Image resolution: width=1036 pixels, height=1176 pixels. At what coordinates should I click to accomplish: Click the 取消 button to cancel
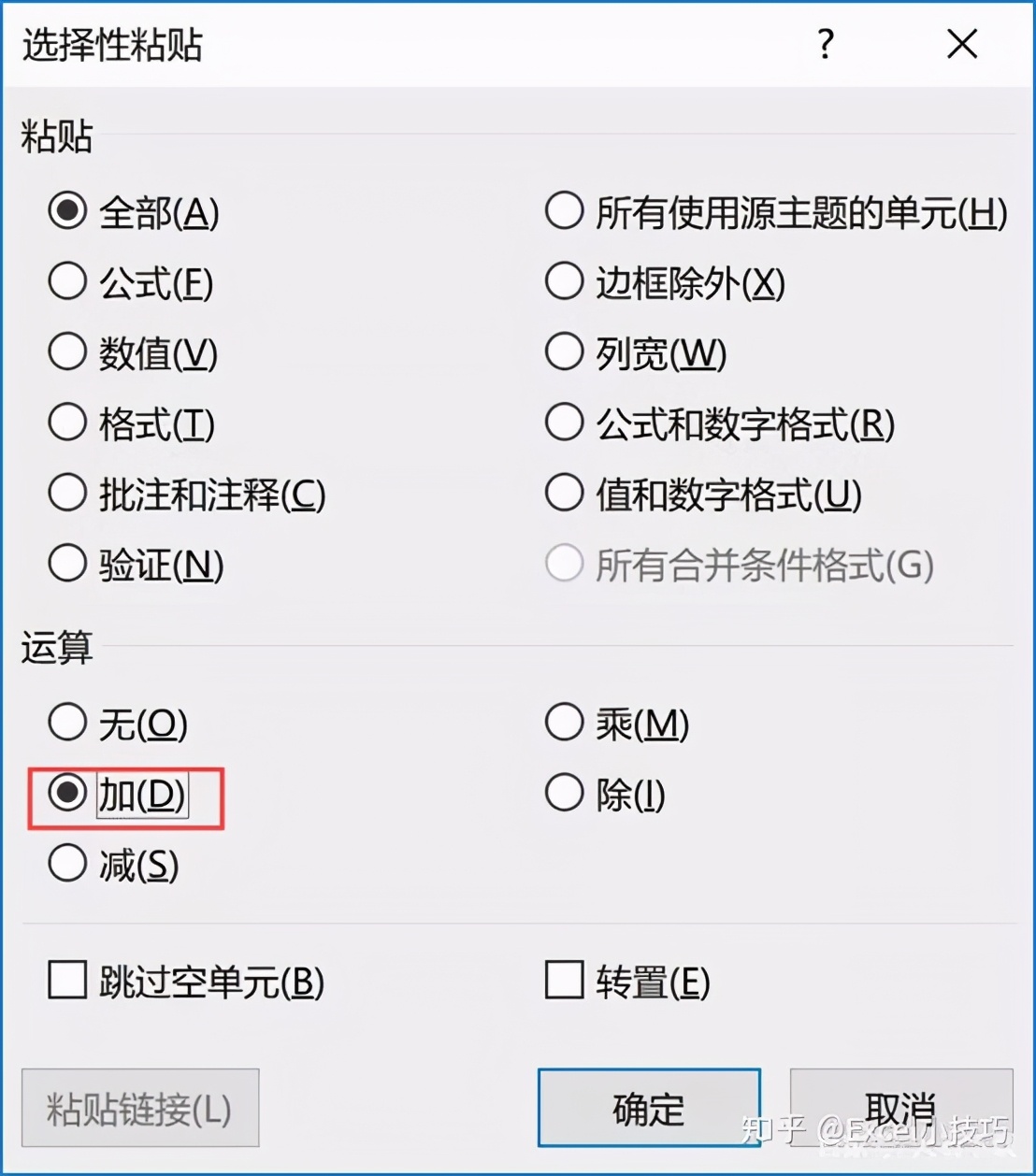click(x=900, y=1109)
